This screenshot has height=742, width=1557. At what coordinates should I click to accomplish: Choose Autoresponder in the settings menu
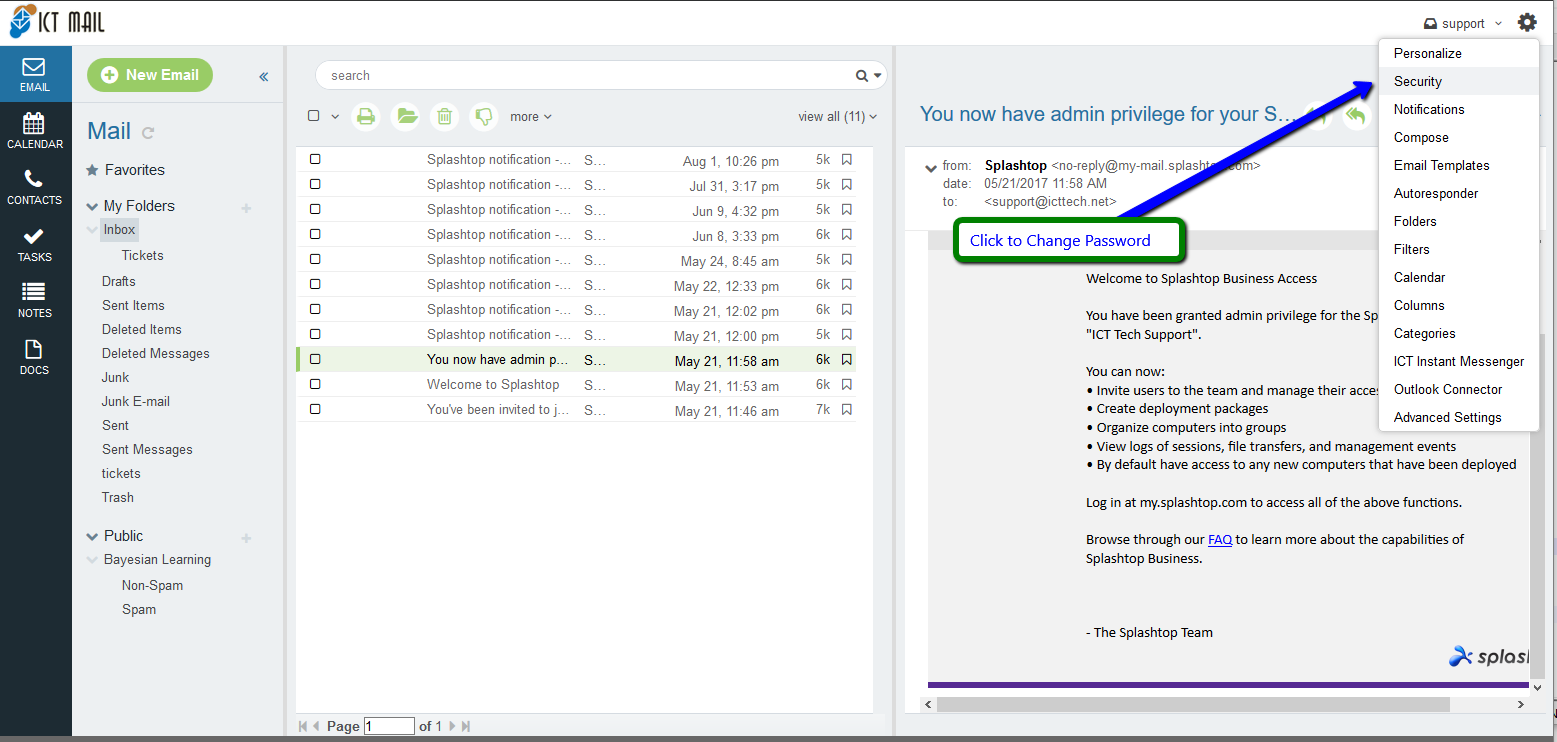click(x=1435, y=193)
